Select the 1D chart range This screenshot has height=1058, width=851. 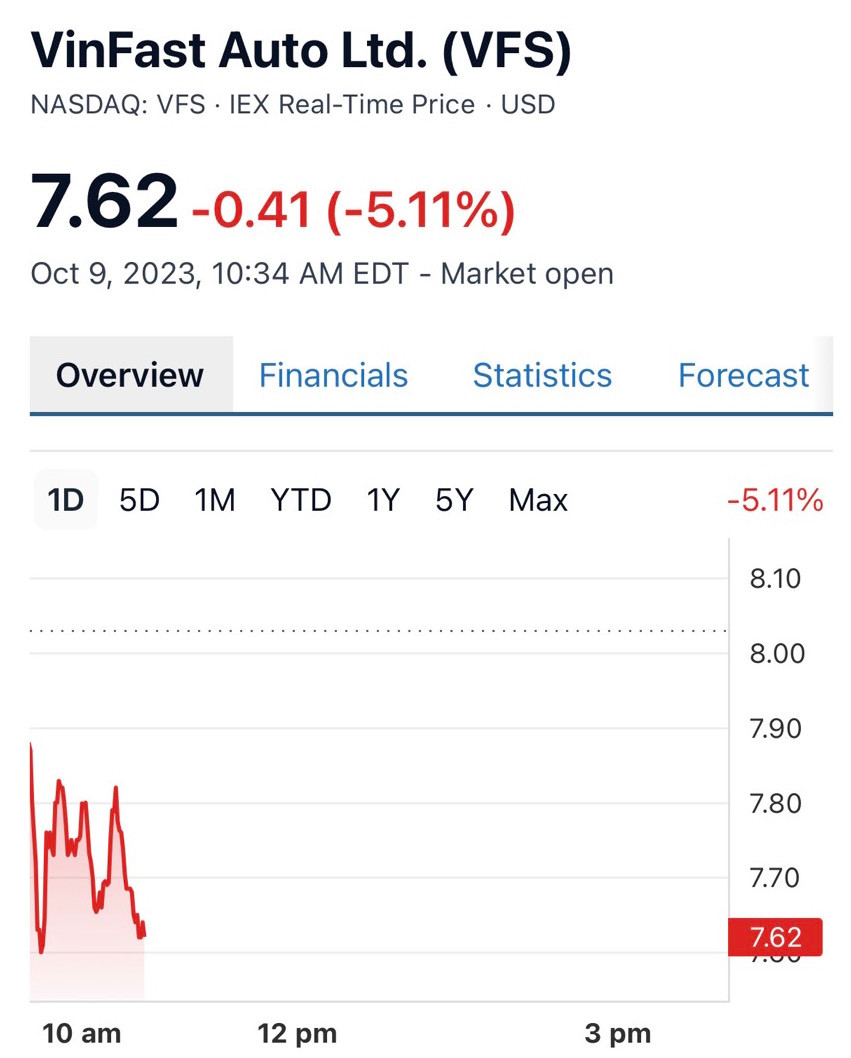coord(66,499)
